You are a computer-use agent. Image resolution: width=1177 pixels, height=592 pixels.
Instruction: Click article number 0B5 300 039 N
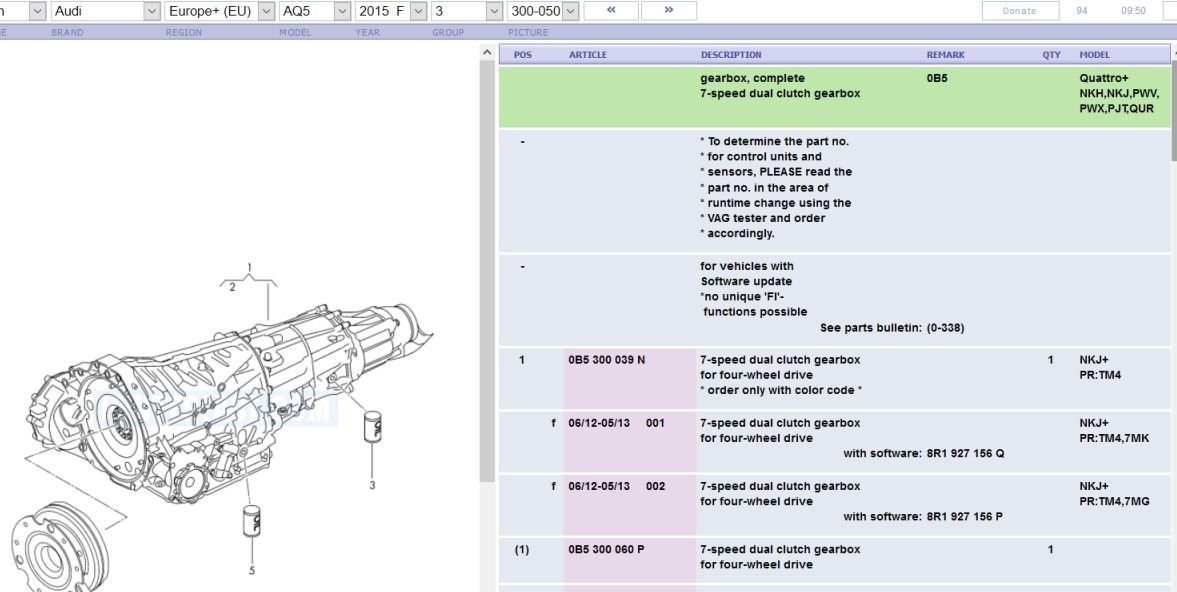pos(607,359)
